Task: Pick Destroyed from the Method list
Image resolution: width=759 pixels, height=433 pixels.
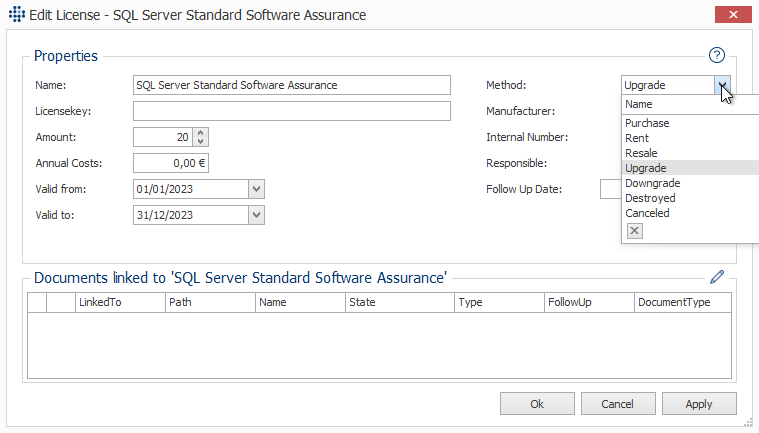Action: click(691, 198)
